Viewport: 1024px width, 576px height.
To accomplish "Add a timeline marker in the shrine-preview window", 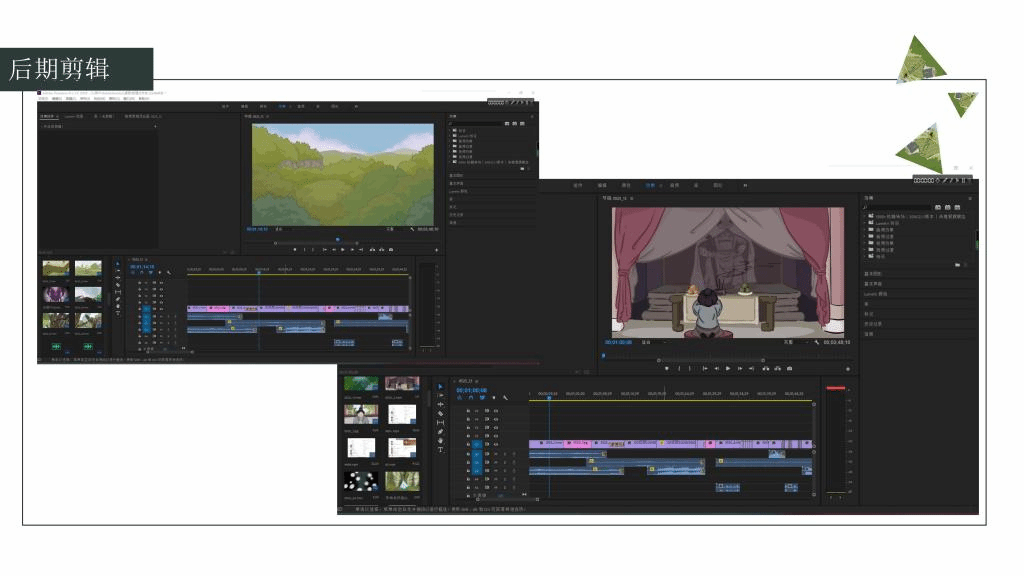I will point(494,398).
